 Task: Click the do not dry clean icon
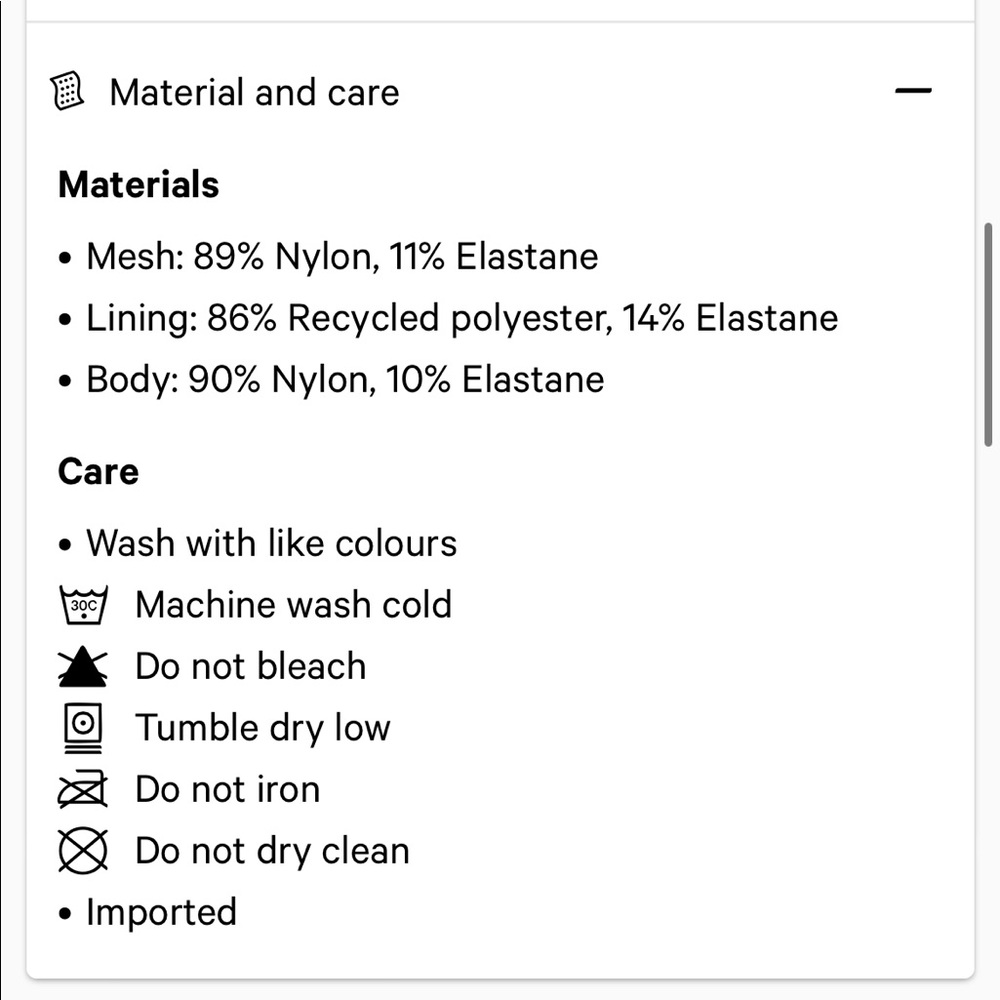(x=83, y=851)
